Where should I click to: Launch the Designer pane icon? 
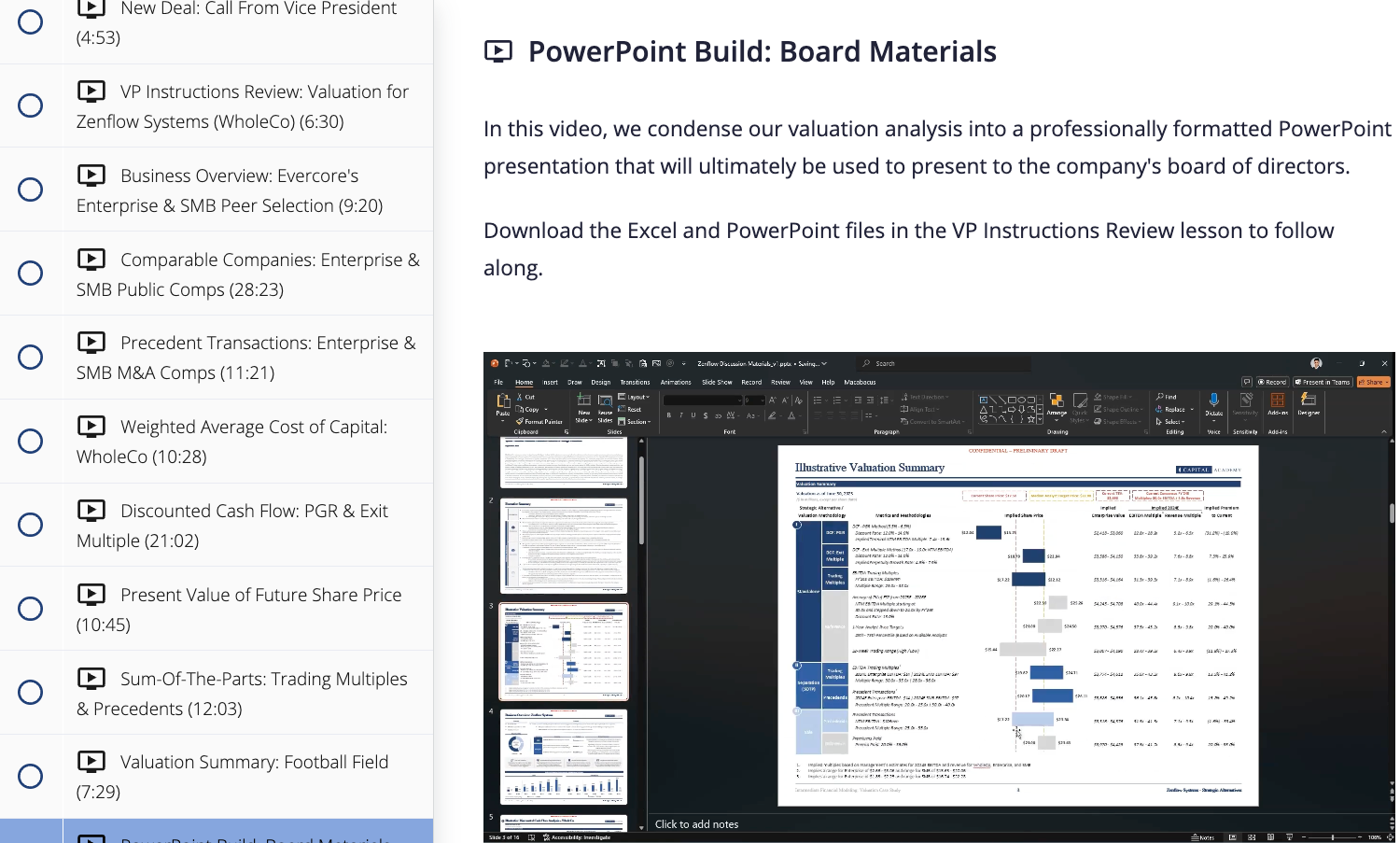(1308, 400)
